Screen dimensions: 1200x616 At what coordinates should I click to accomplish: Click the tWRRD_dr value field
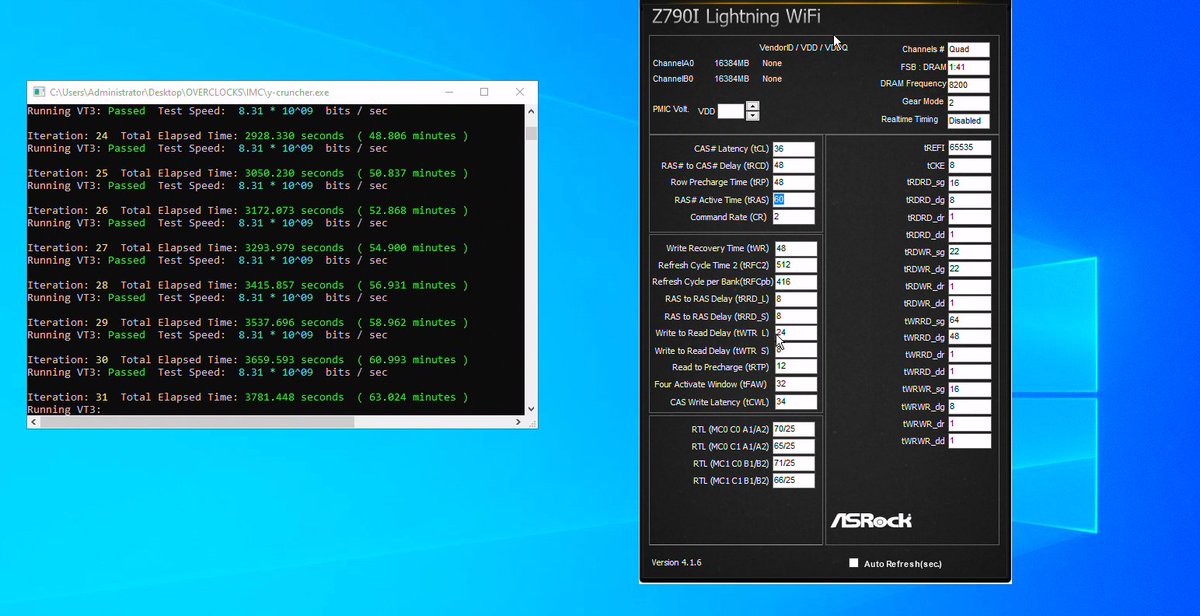coord(969,354)
